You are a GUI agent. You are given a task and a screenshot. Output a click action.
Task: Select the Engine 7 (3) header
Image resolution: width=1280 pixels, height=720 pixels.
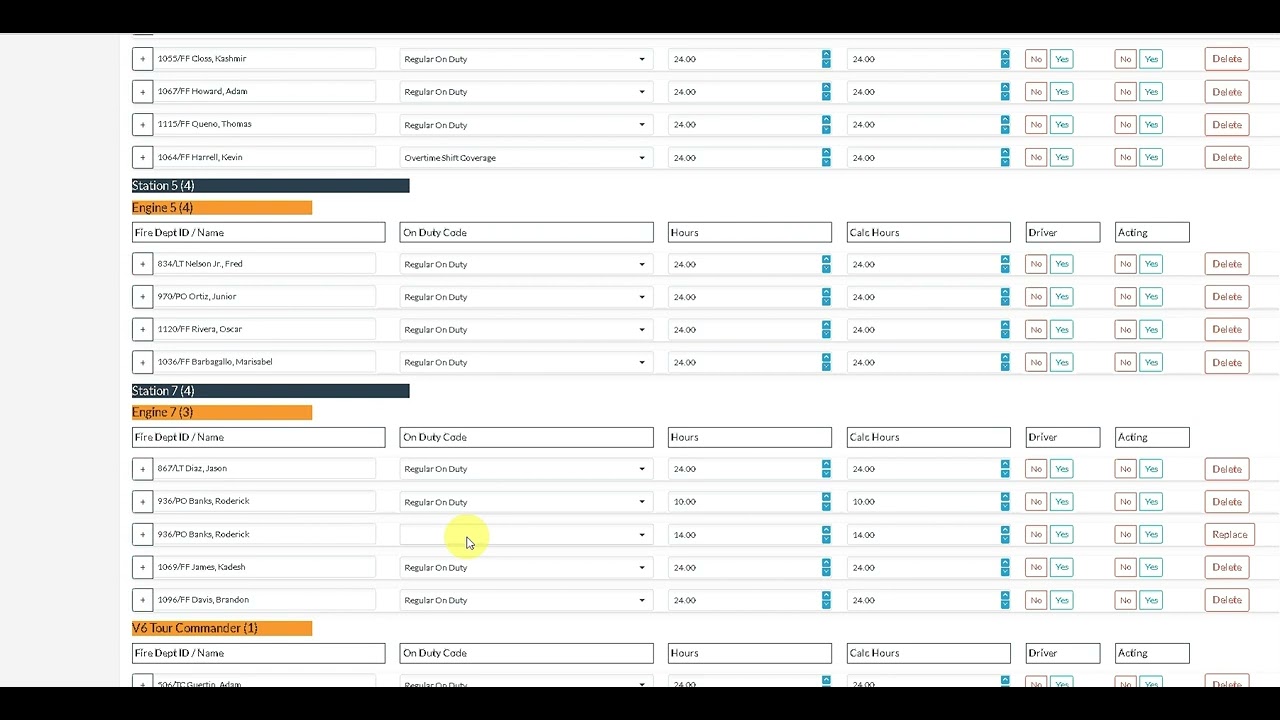(x=222, y=412)
